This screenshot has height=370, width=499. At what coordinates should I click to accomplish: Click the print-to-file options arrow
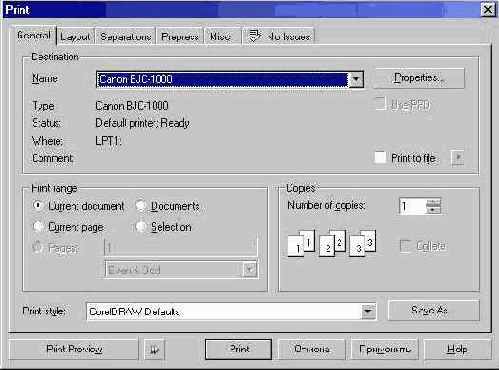pyautogui.click(x=458, y=158)
